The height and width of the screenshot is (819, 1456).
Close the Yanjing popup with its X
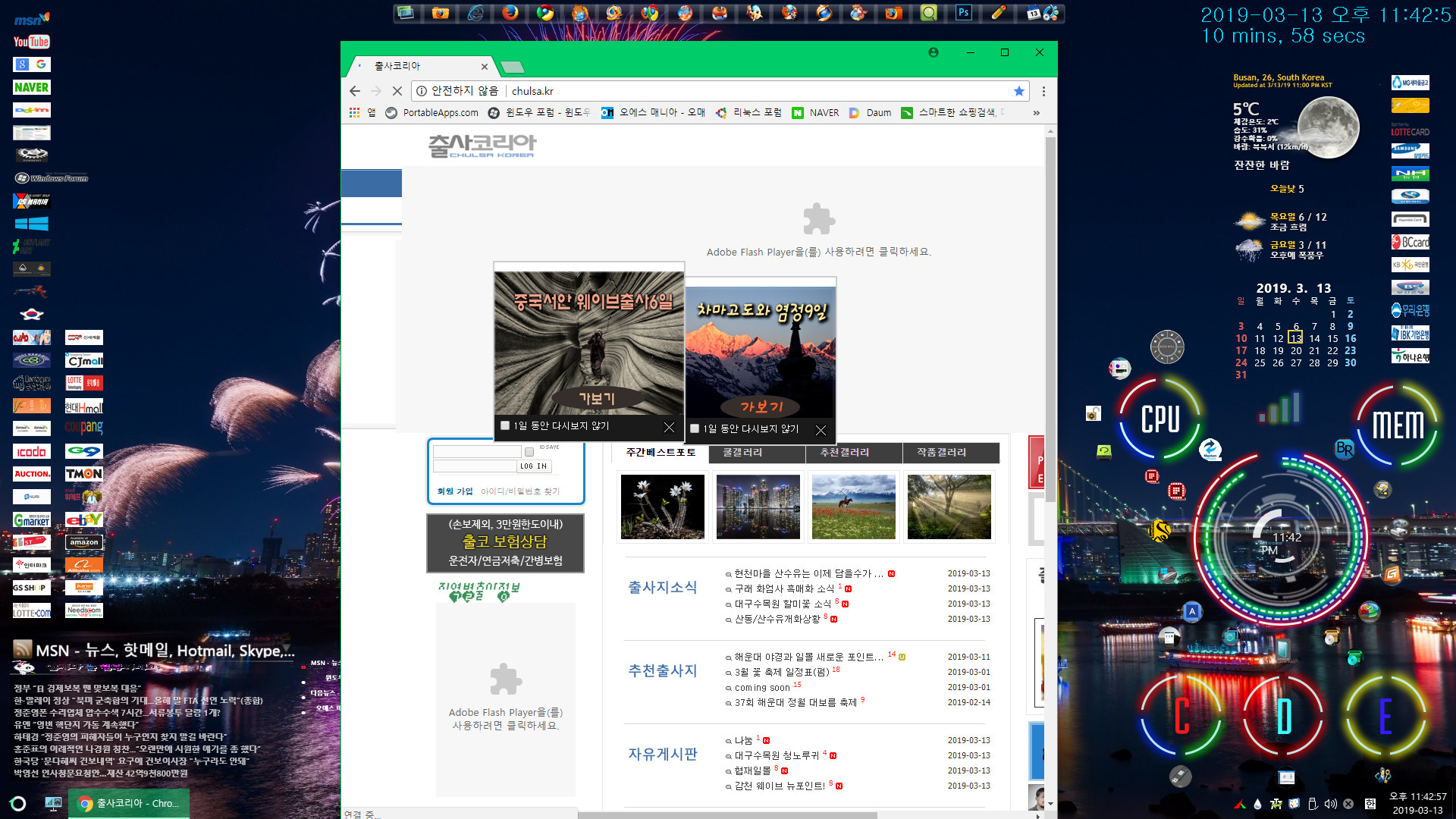click(x=821, y=430)
